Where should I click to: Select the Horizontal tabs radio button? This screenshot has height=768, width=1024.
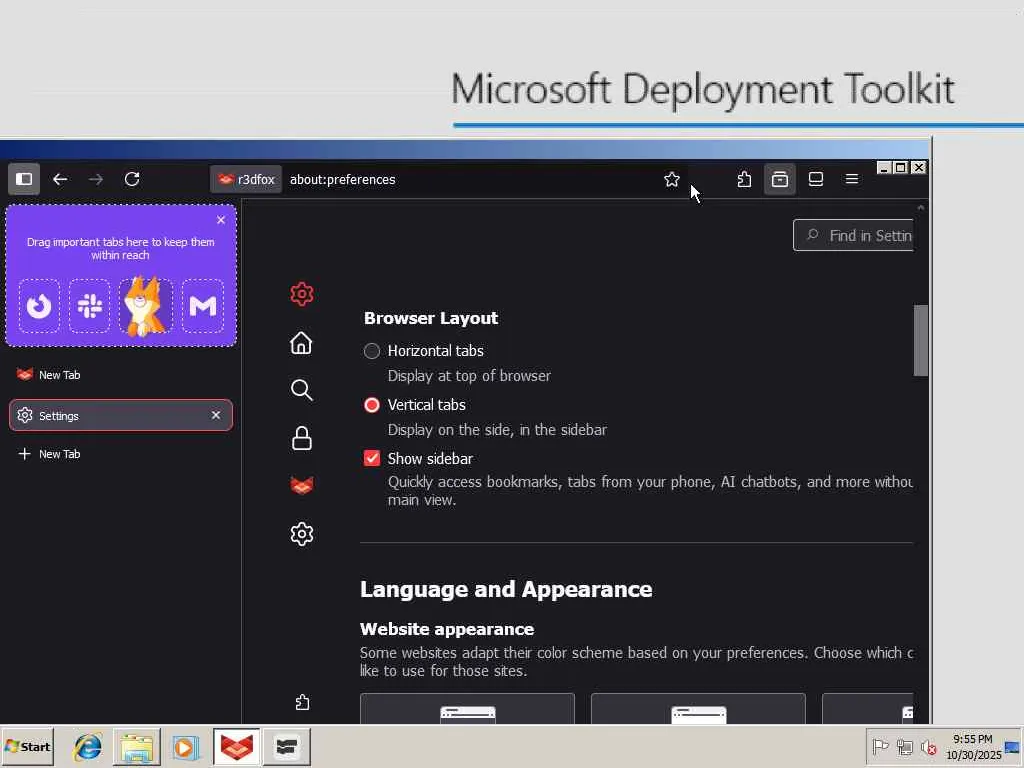pyautogui.click(x=372, y=351)
